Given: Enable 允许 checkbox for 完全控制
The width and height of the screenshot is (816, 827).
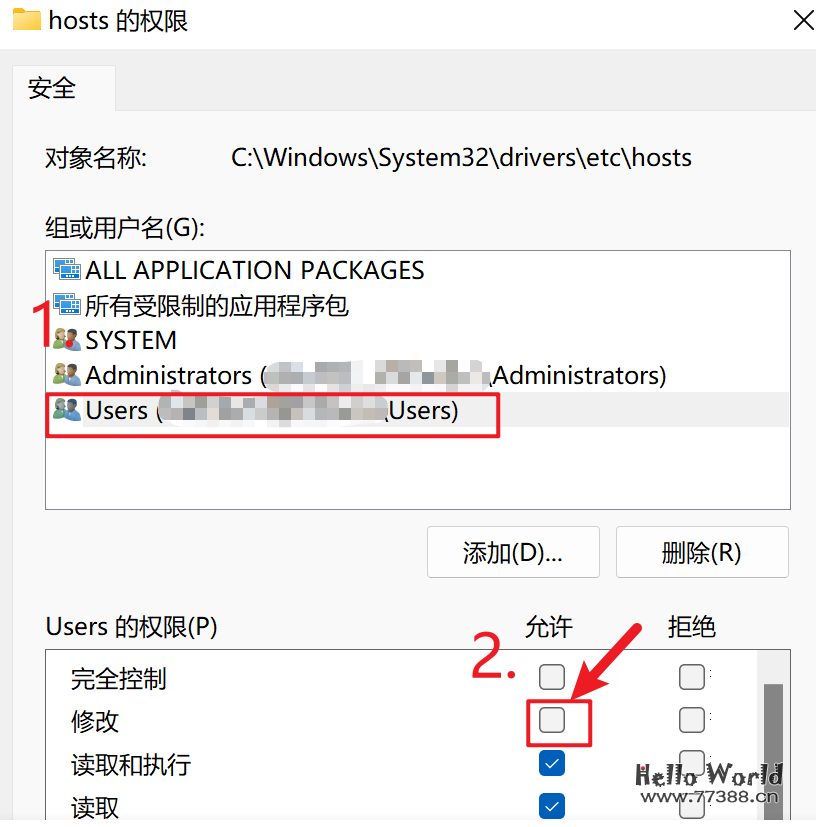Looking at the screenshot, I should coord(551,677).
